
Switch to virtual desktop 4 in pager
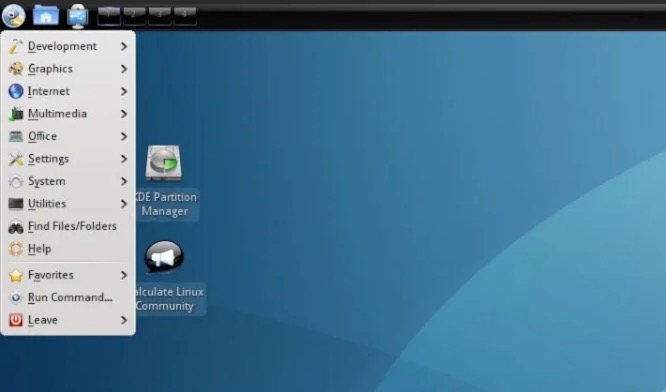[x=185, y=16]
